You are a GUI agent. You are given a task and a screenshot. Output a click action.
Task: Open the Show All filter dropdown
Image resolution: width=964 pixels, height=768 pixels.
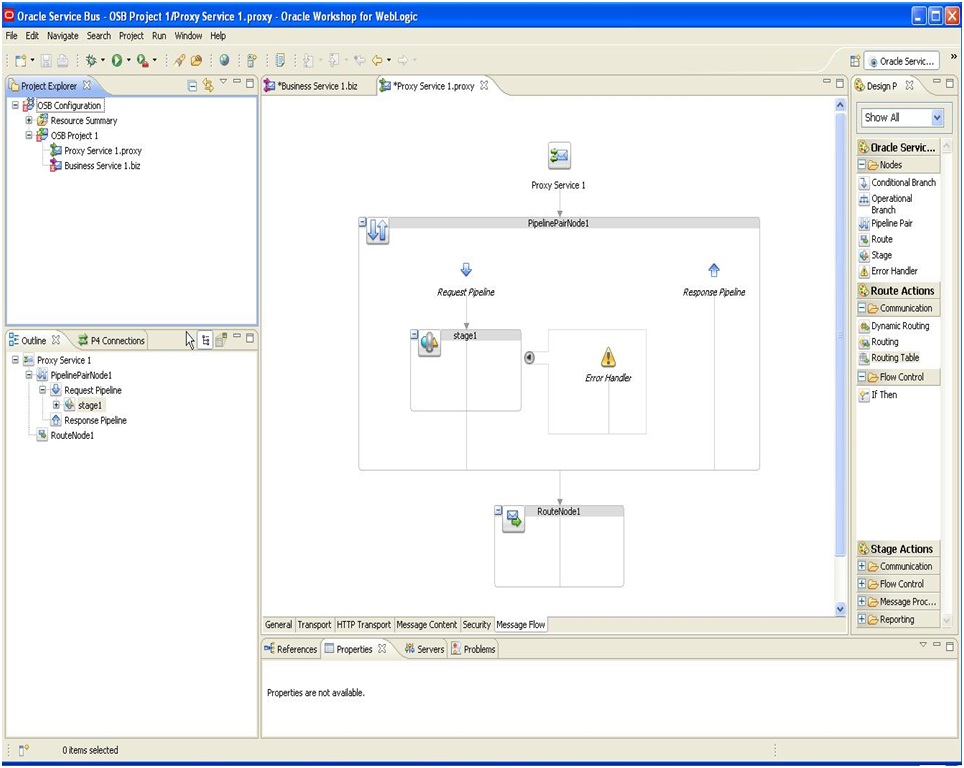[x=938, y=117]
